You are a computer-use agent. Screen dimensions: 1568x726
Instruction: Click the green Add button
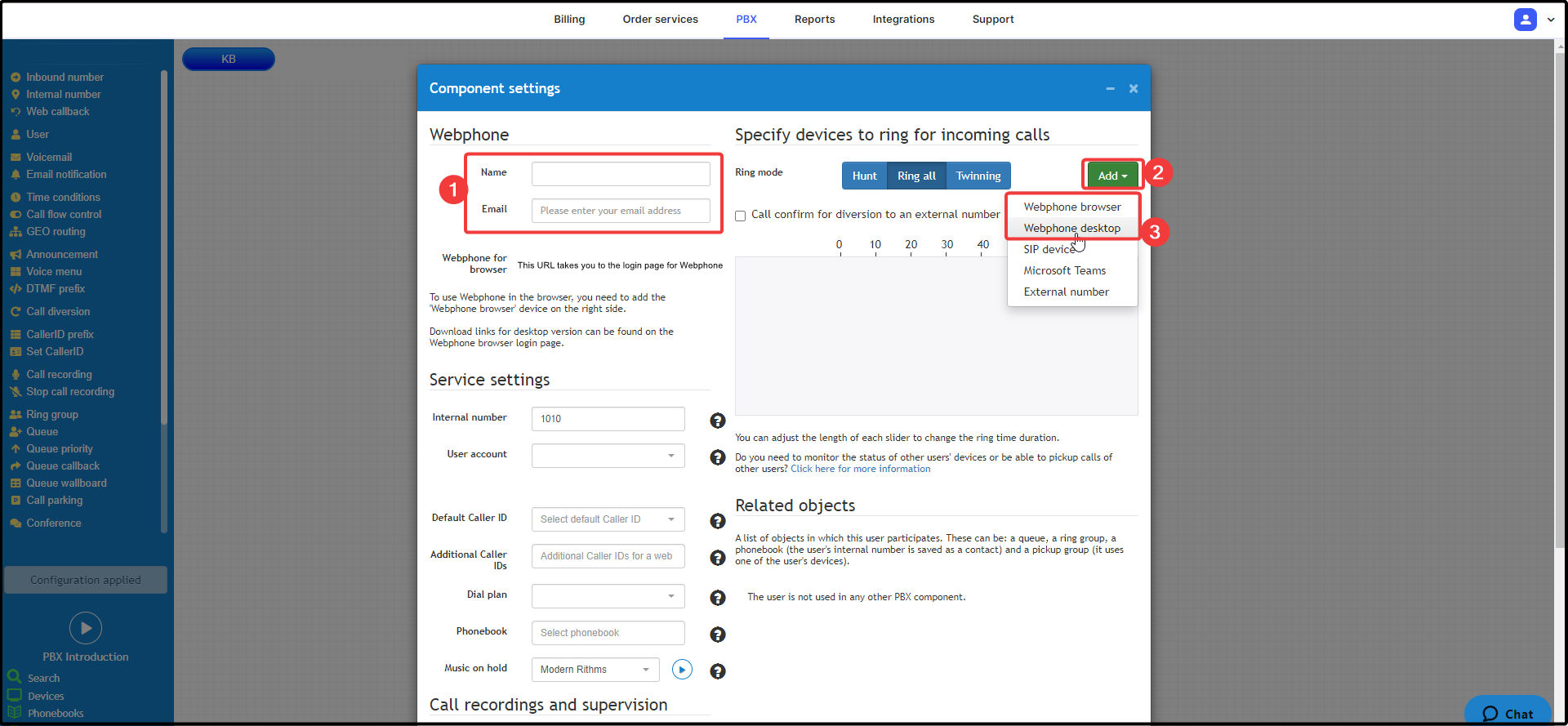coord(1111,176)
